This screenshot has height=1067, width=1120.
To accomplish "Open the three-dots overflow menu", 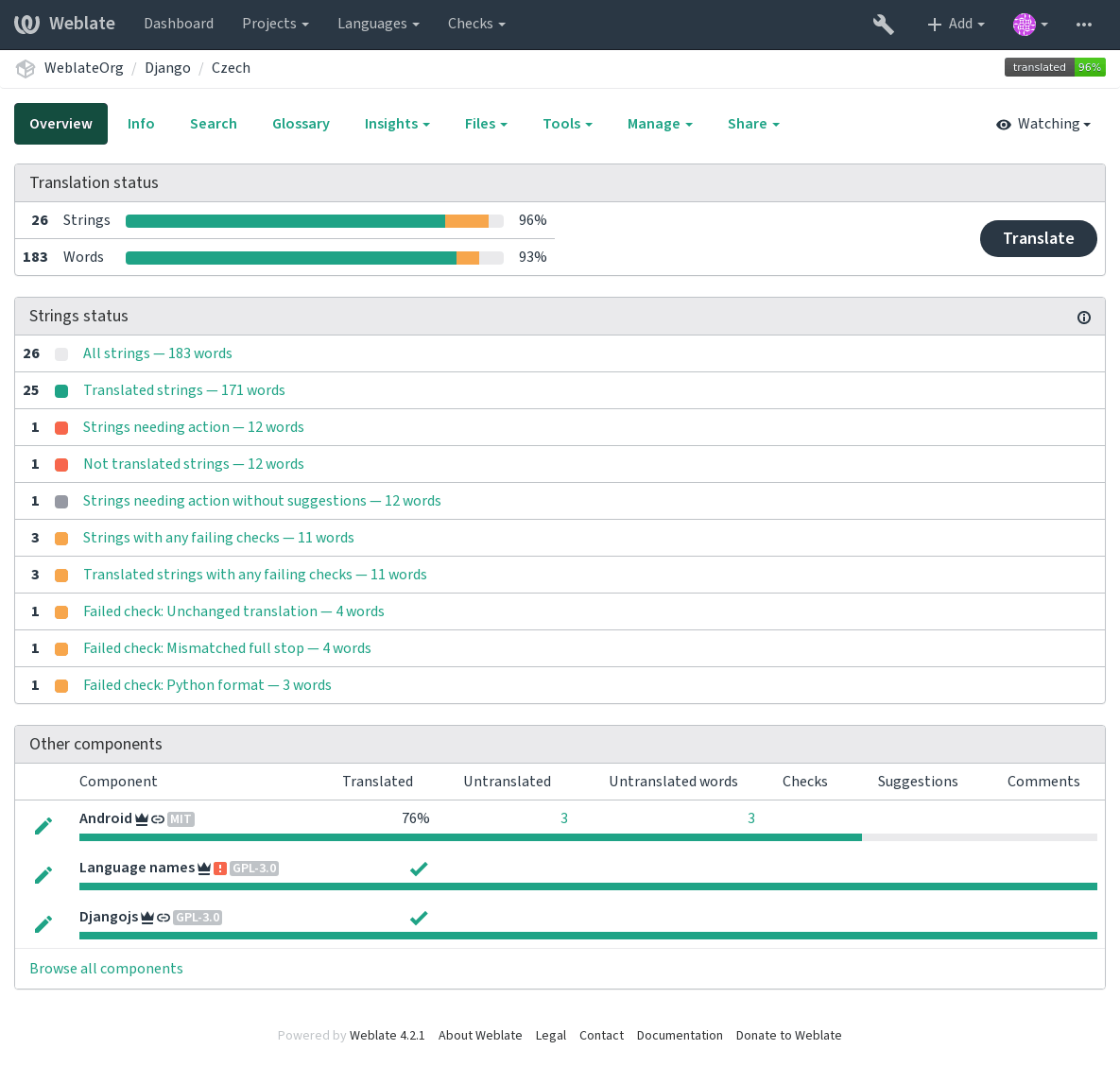I will point(1083,25).
